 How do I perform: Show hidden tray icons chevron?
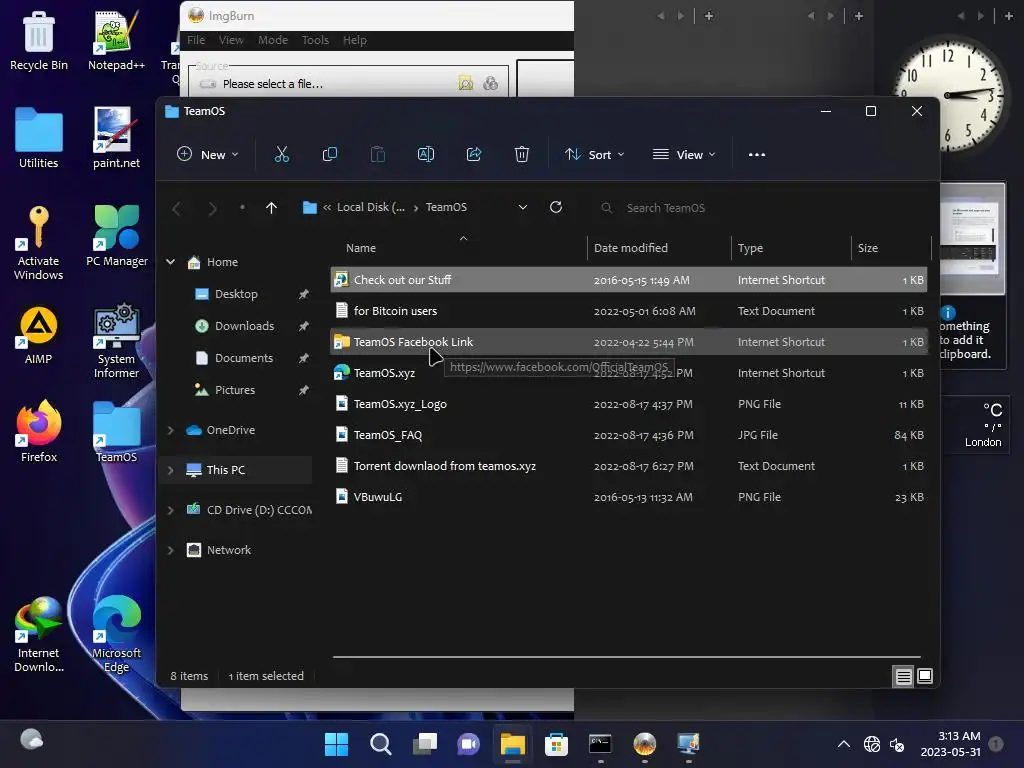(844, 744)
